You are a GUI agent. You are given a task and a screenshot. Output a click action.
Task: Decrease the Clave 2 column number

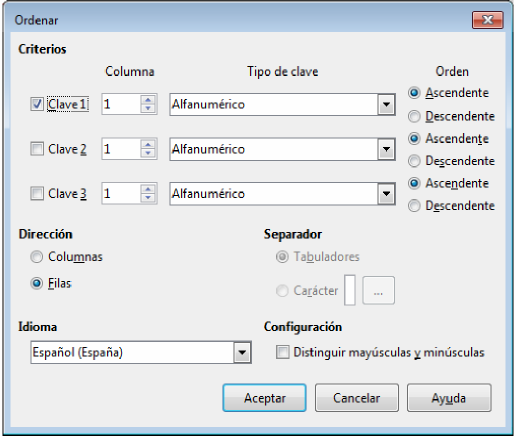coord(148,153)
